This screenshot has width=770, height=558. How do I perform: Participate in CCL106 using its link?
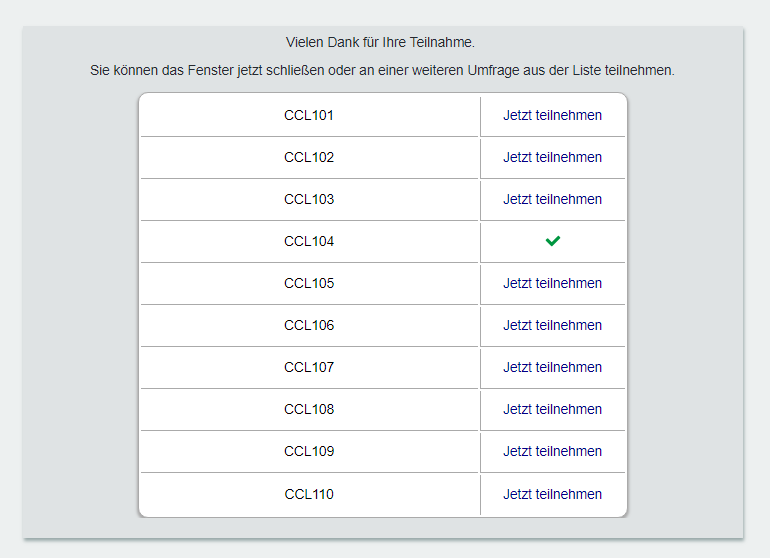(552, 325)
